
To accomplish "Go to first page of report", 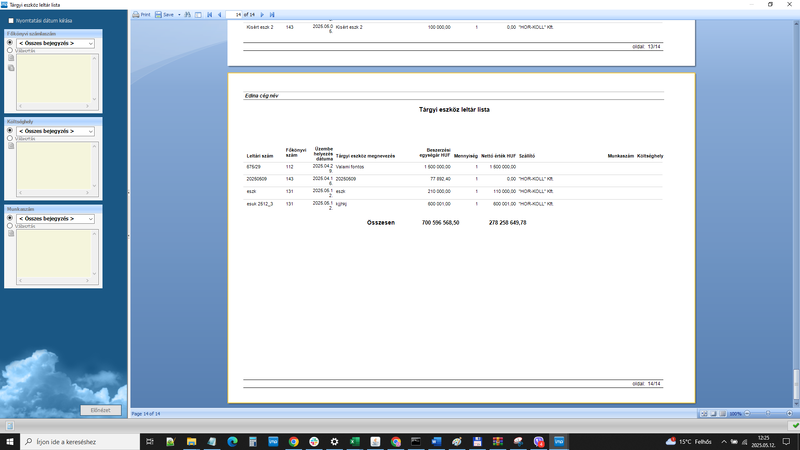I will 209,15.
